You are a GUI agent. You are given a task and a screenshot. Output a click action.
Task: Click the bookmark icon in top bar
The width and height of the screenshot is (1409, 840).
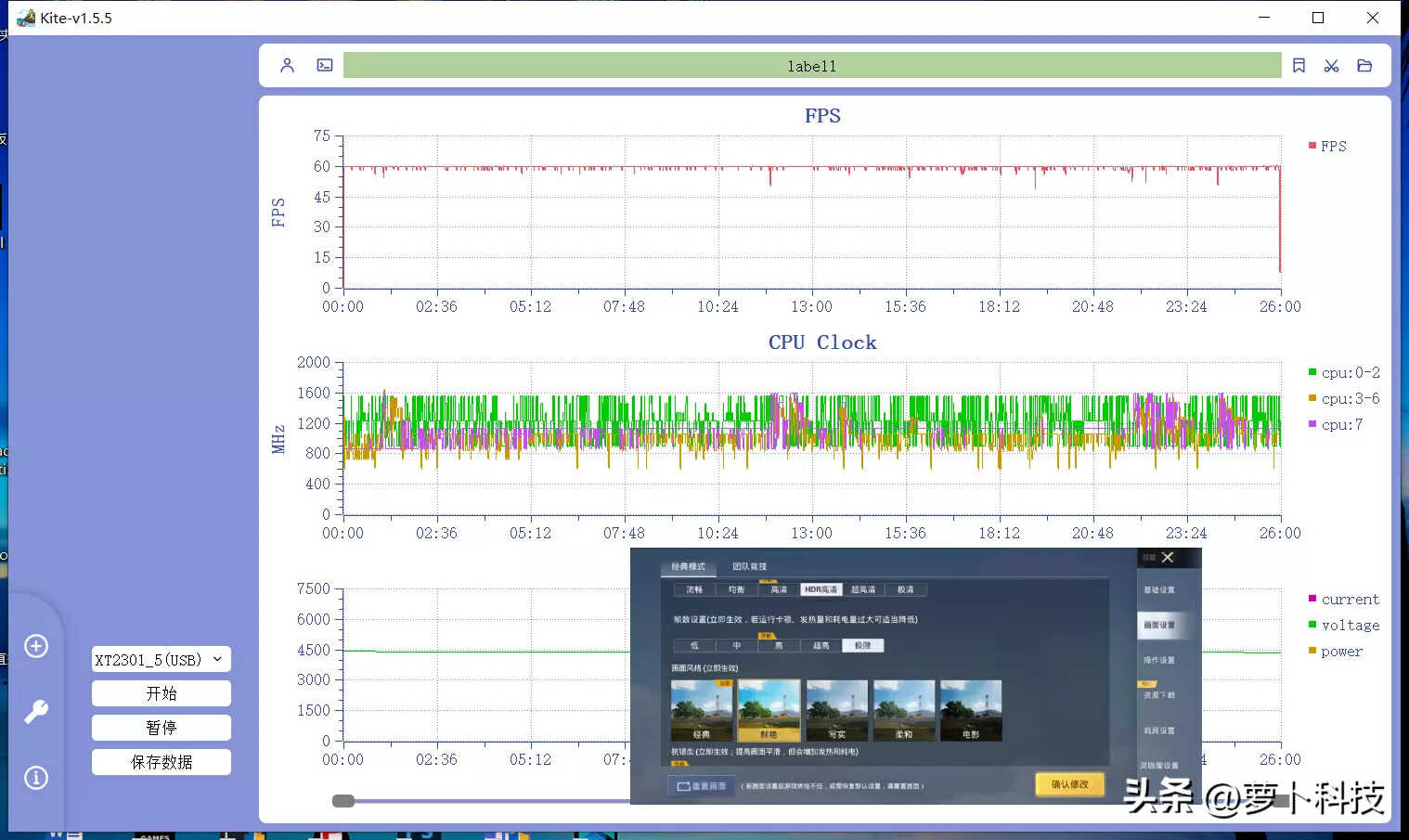(1299, 66)
